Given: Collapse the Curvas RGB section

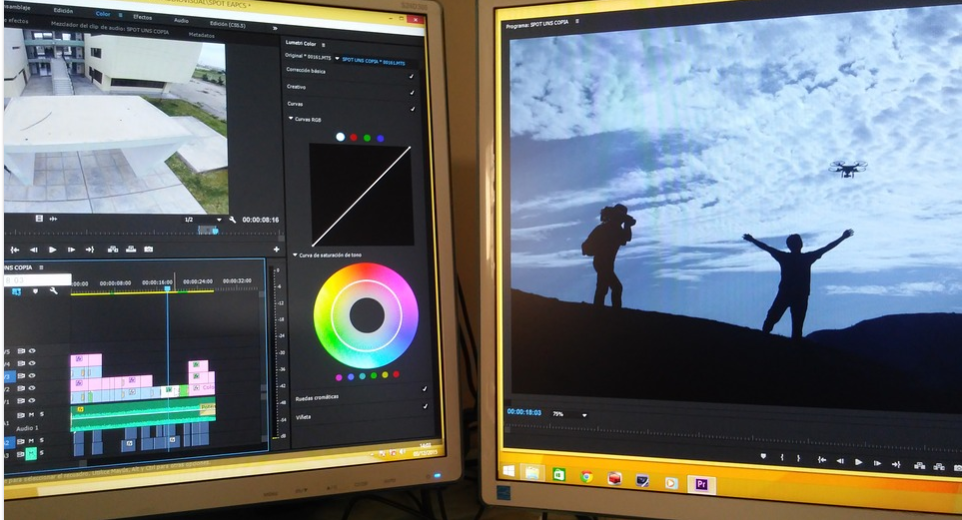Looking at the screenshot, I should coord(291,119).
